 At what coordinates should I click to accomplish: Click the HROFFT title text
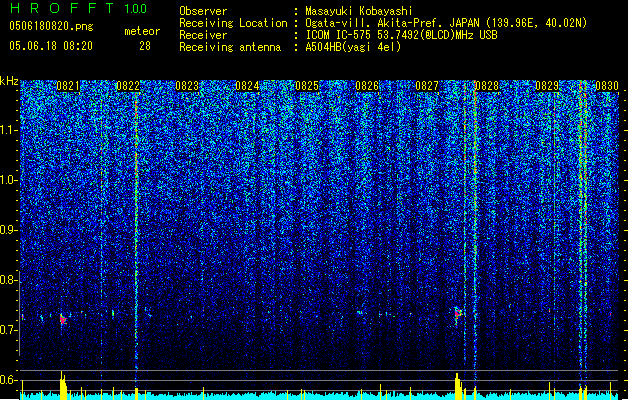coord(62,8)
